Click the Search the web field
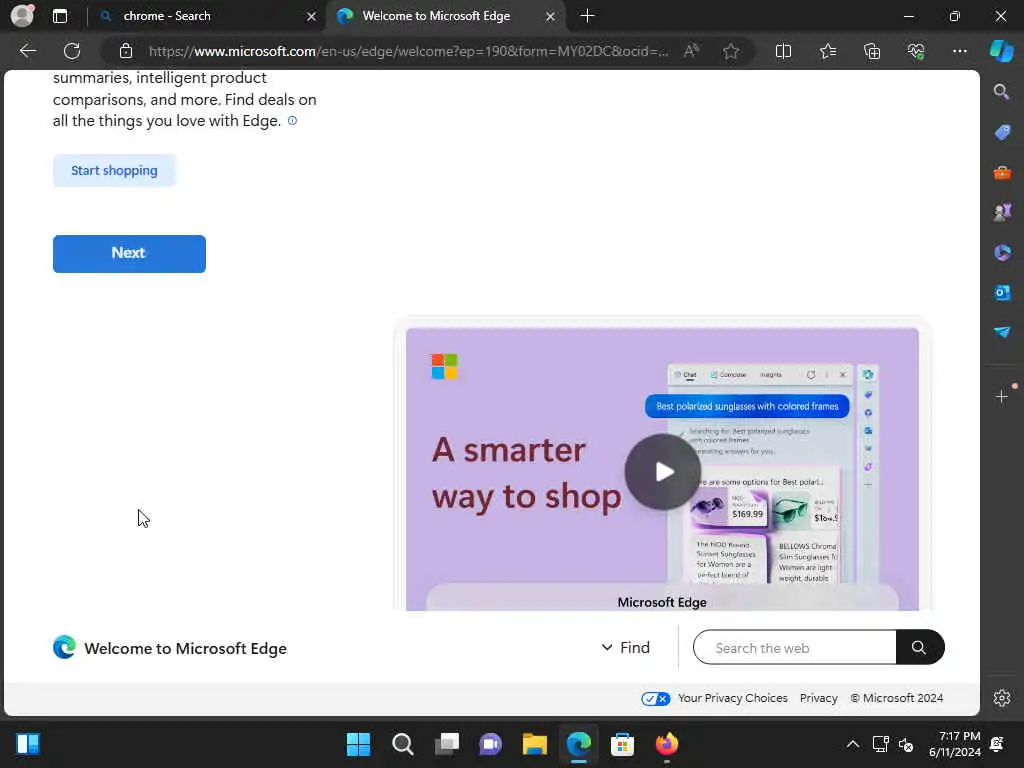1024x768 pixels. click(795, 648)
